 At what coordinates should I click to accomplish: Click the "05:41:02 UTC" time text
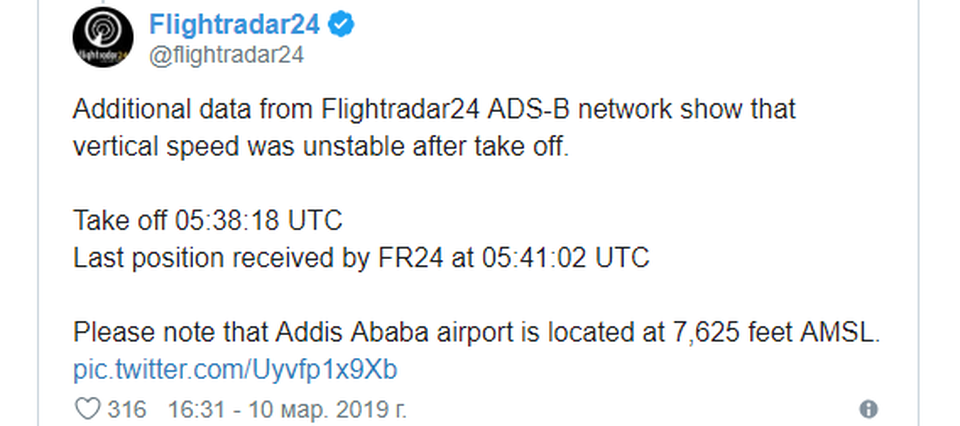pos(563,257)
